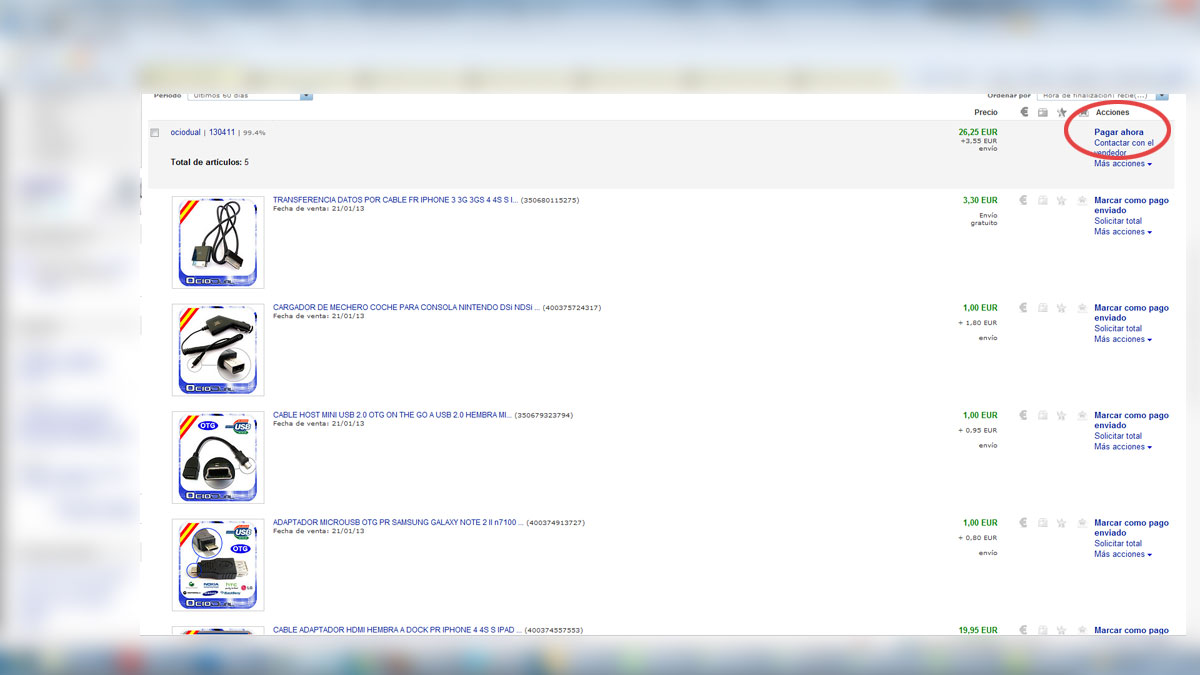
Task: Click the feedback received icon on ADAPTADOR MICROUSB OTG row
Action: [1082, 523]
